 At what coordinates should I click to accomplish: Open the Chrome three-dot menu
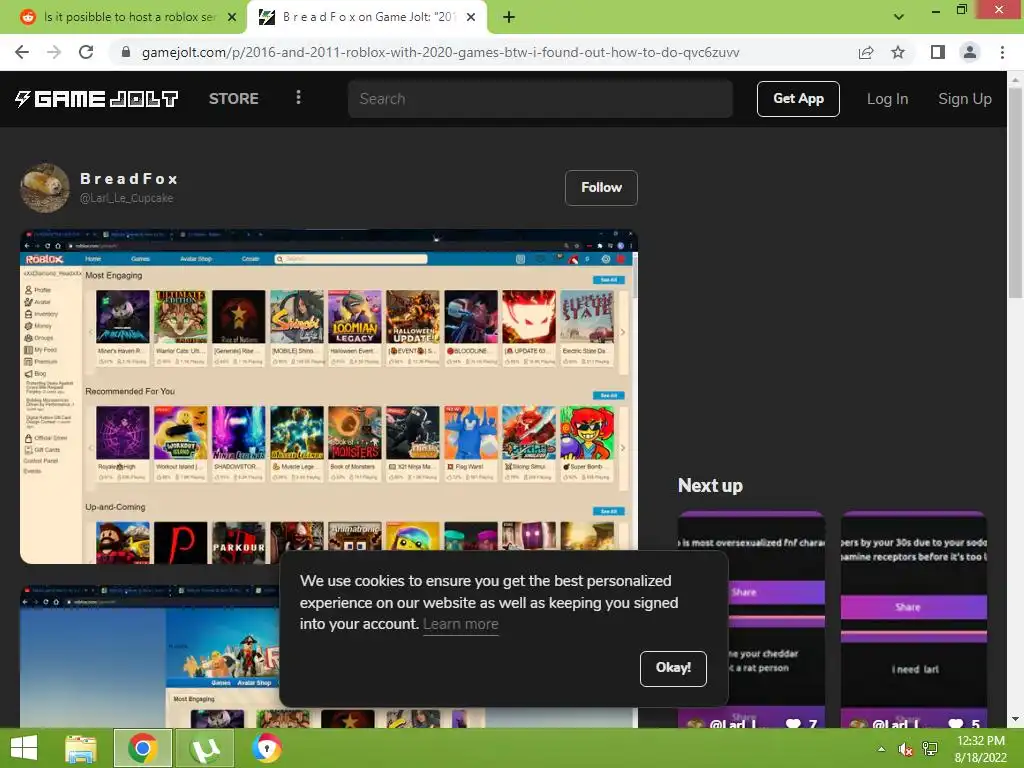tap(1002, 52)
